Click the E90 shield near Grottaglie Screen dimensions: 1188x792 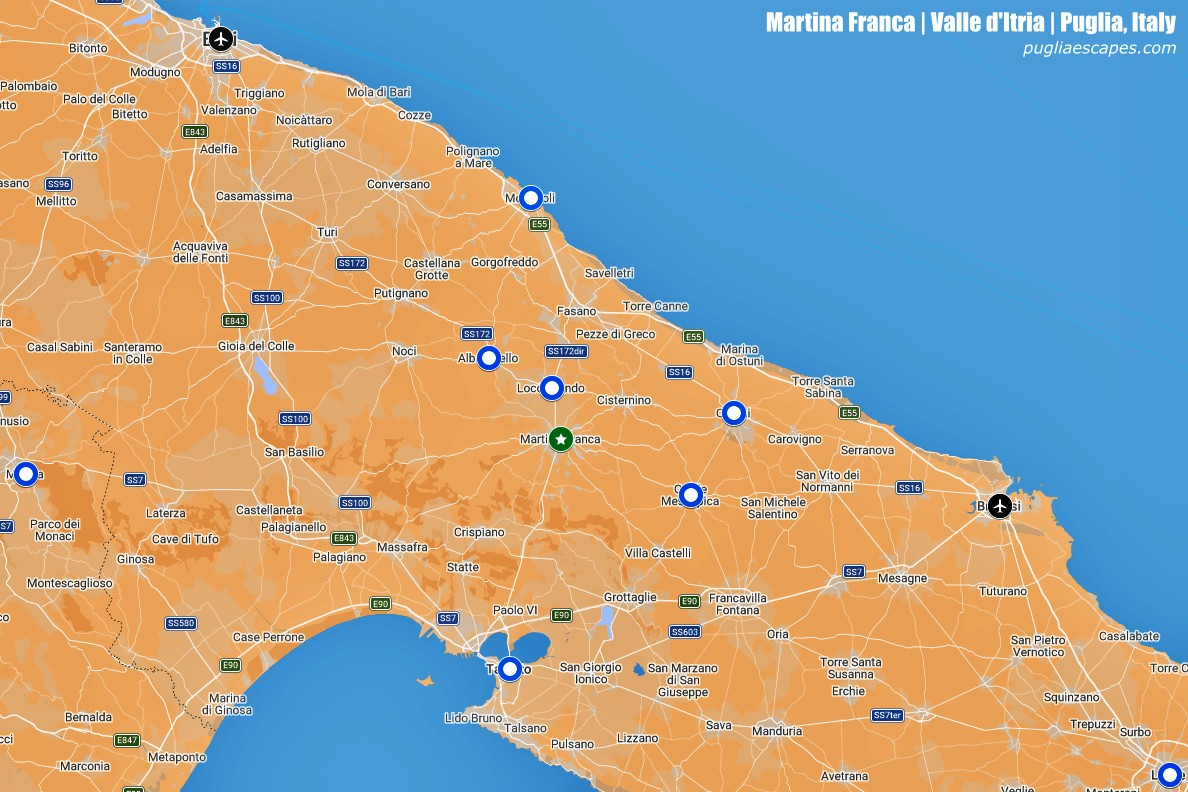689,601
